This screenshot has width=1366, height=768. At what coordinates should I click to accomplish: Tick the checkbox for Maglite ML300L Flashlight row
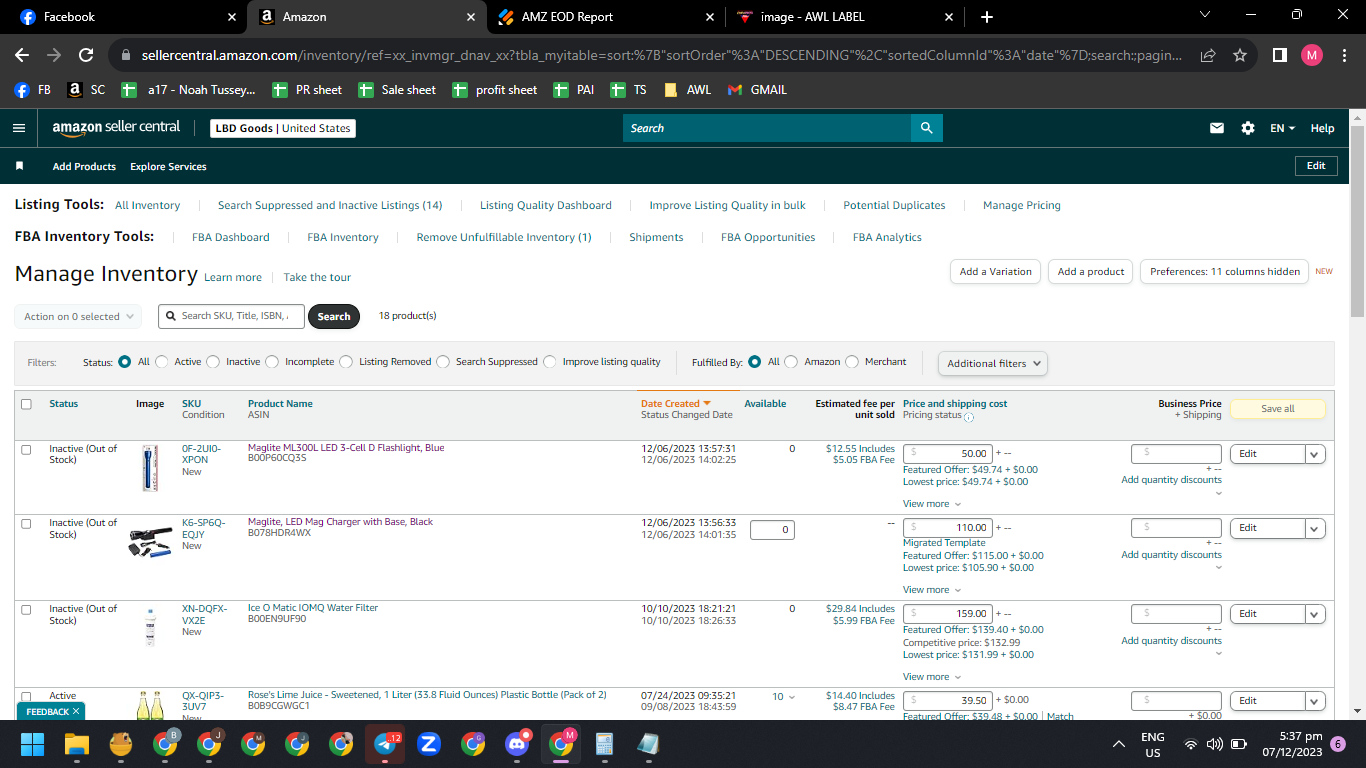[x=26, y=450]
